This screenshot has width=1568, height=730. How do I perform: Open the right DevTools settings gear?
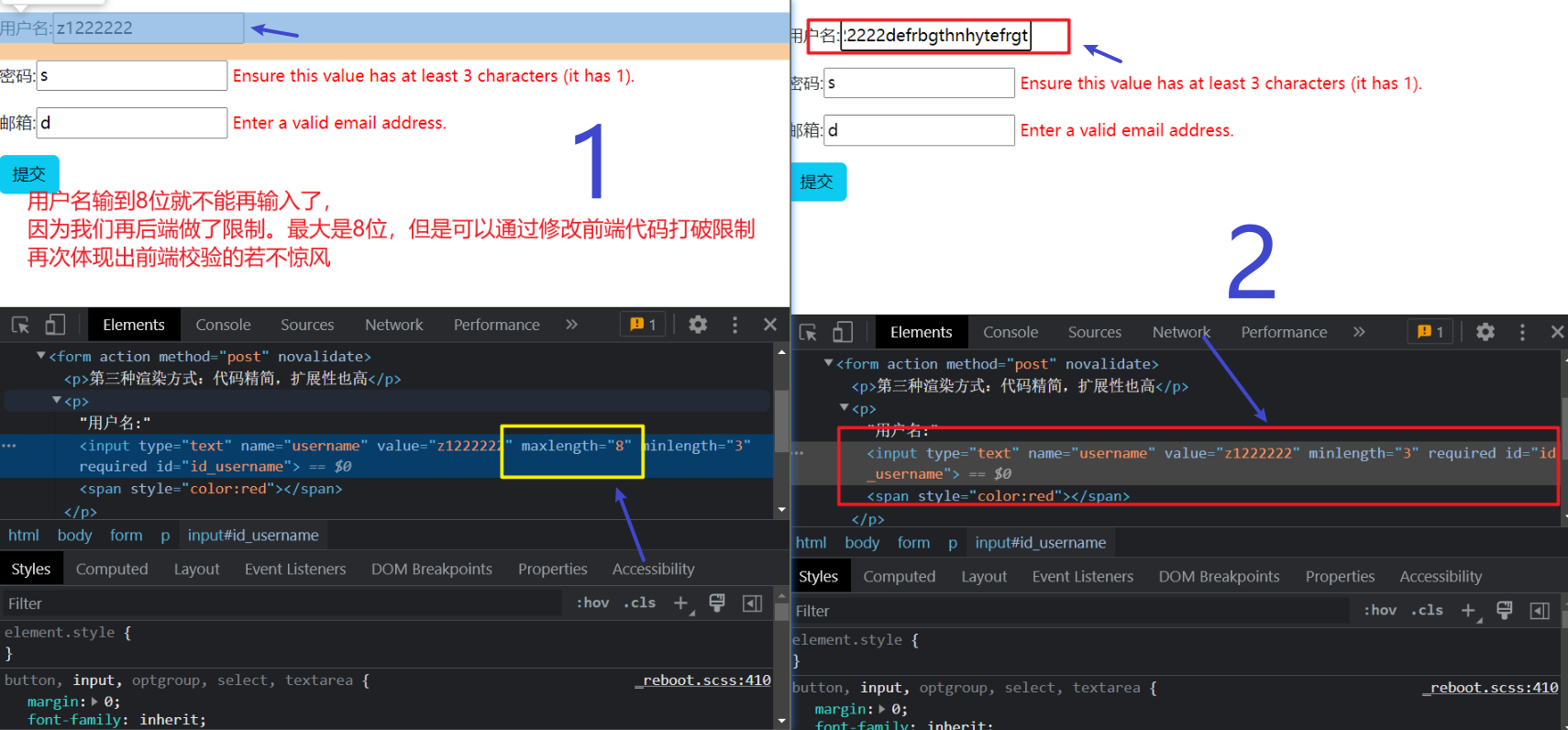[1485, 332]
